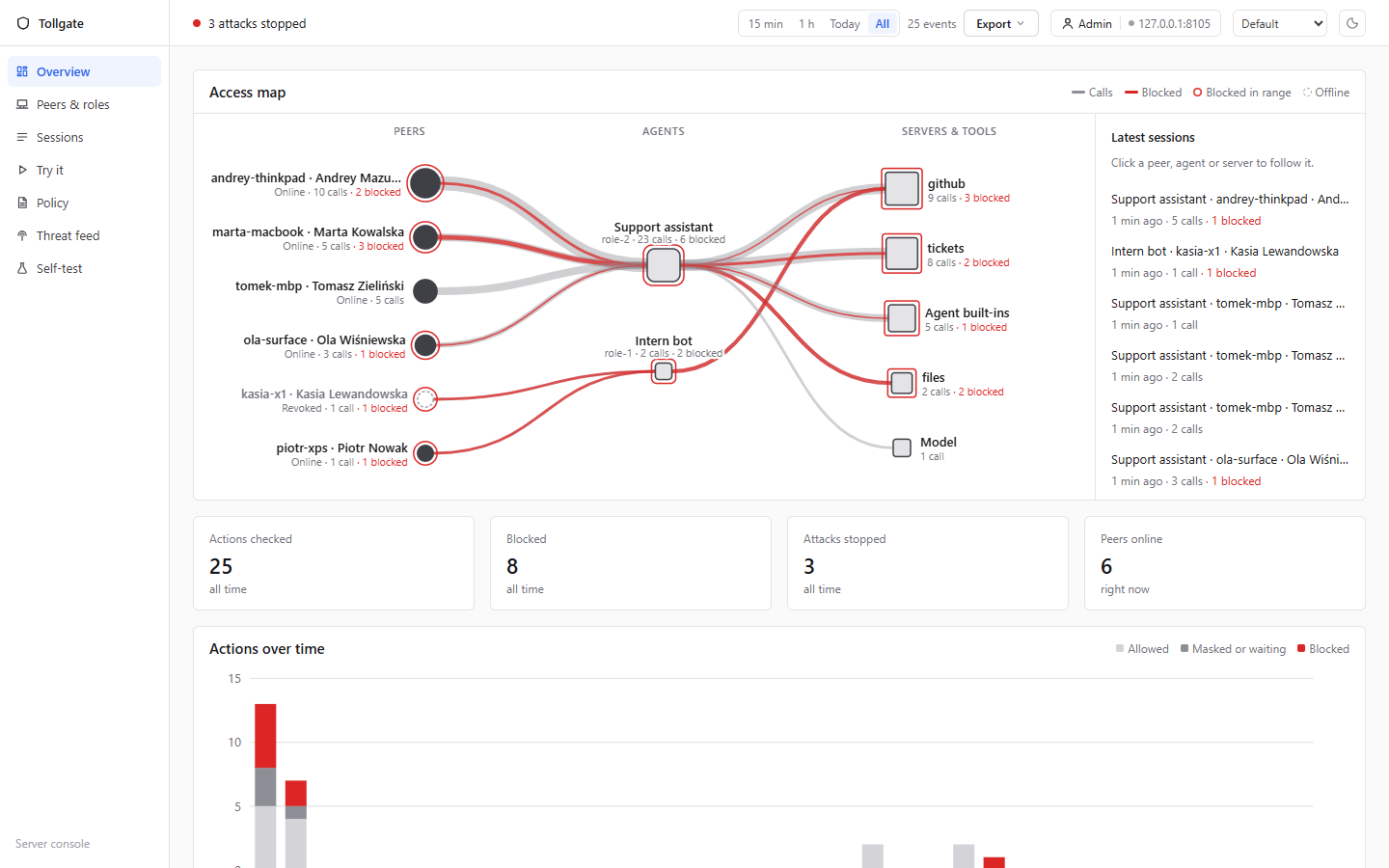Select the tomek-mbp peer node
Screen dimensions: 1389x868
tap(425, 290)
